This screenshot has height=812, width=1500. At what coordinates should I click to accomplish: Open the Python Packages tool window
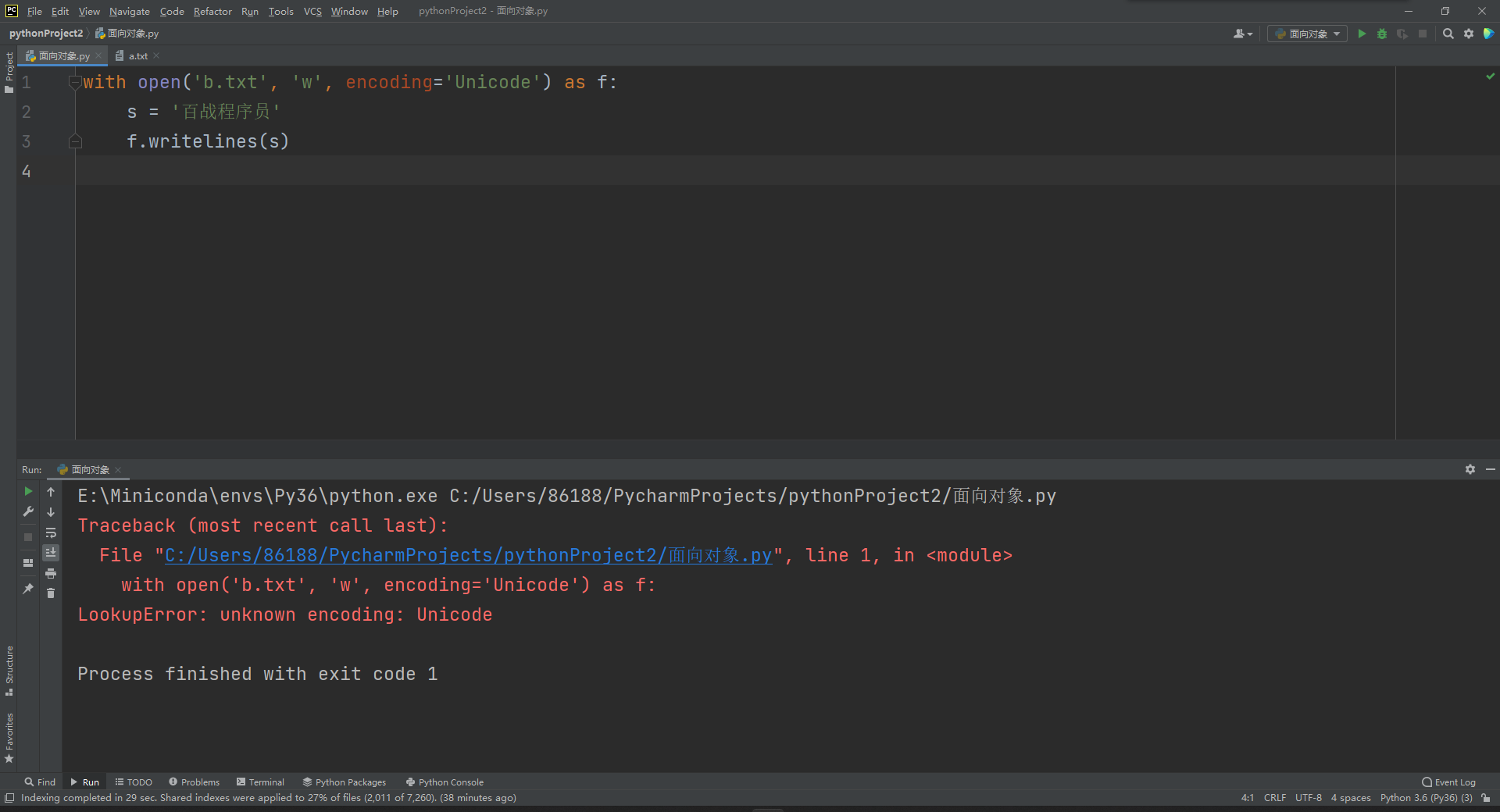345,782
